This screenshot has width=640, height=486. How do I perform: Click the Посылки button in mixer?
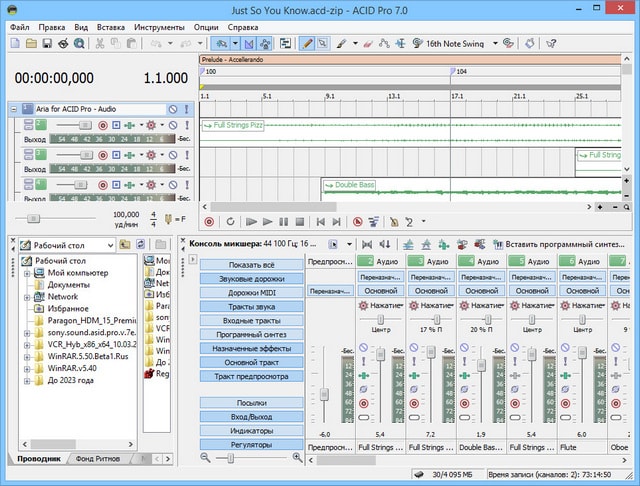[x=252, y=402]
